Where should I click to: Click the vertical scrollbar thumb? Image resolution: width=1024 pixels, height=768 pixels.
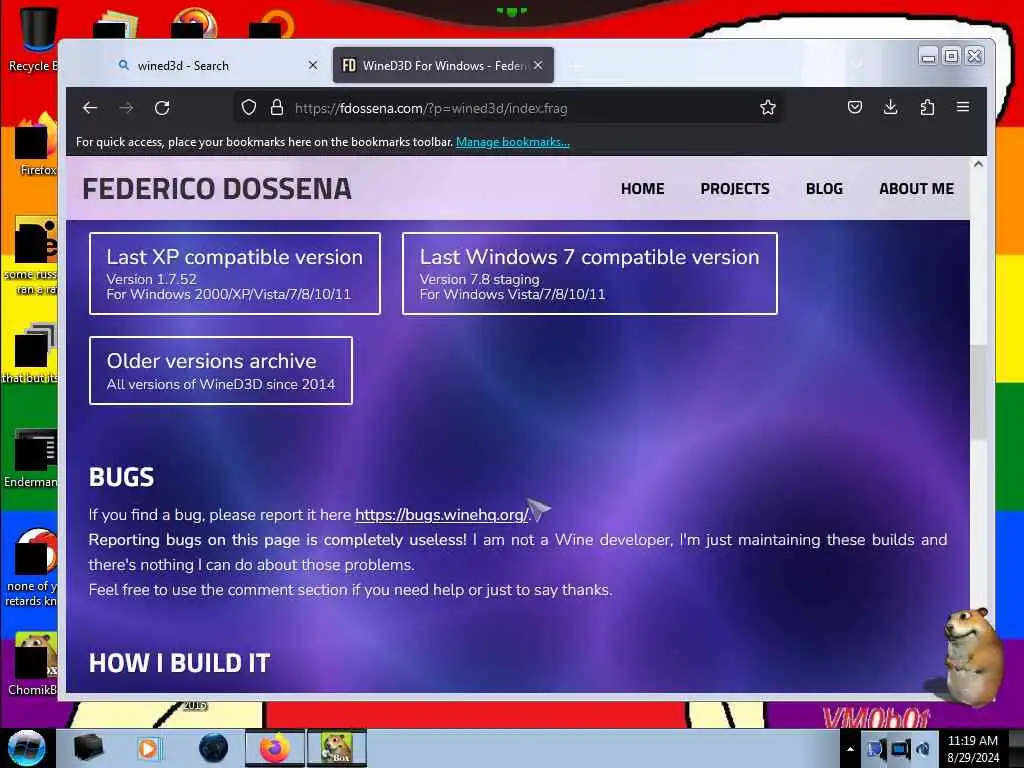pos(978,392)
